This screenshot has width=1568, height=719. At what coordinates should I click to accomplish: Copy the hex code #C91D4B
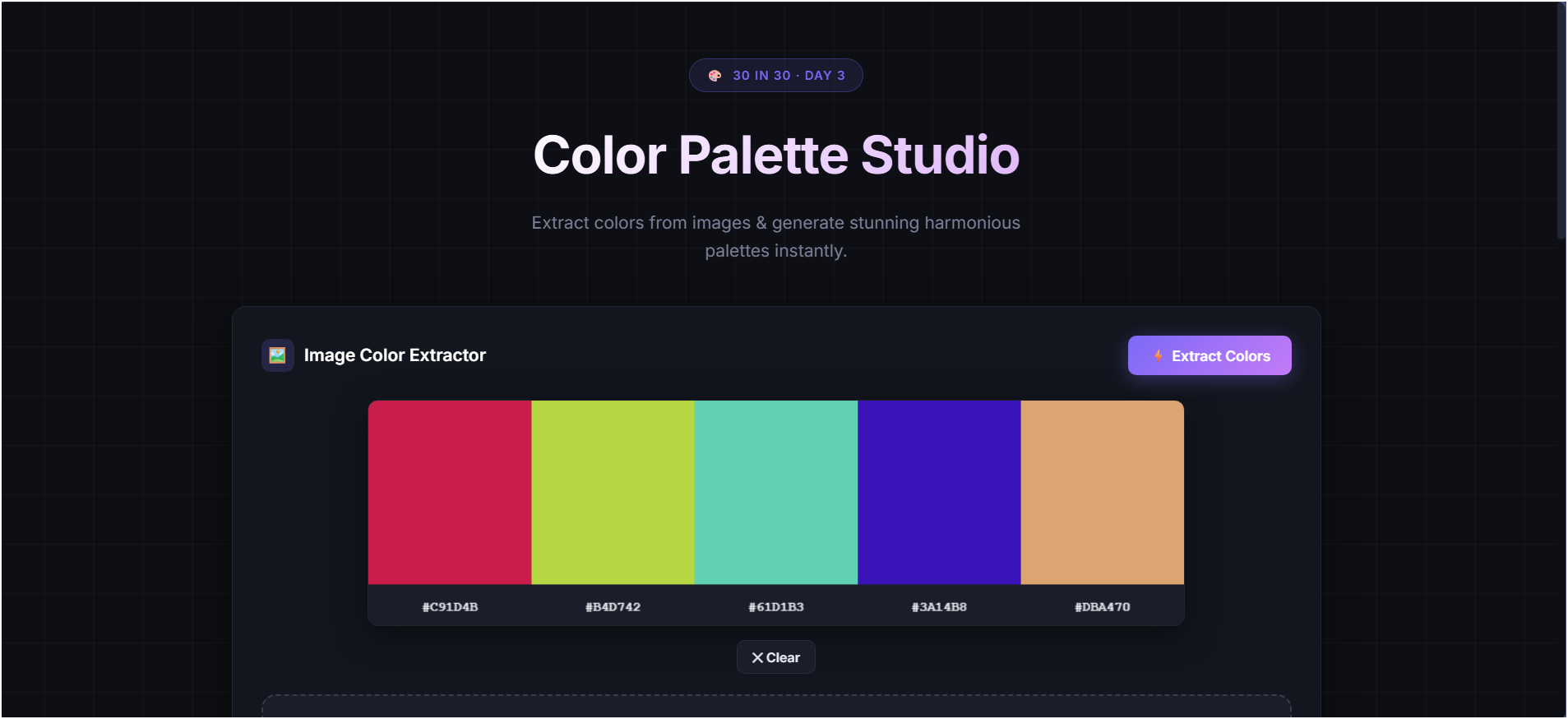450,607
